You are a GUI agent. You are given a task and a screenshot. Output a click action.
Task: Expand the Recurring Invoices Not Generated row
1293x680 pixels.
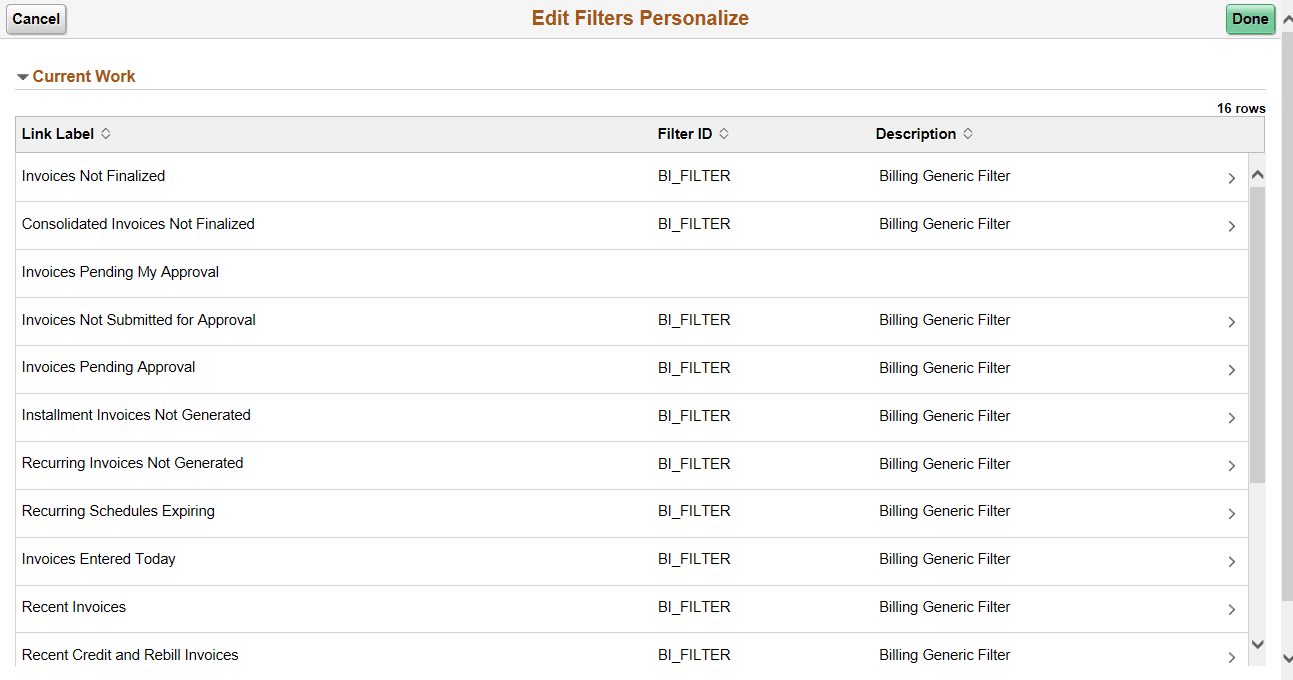(x=1232, y=465)
